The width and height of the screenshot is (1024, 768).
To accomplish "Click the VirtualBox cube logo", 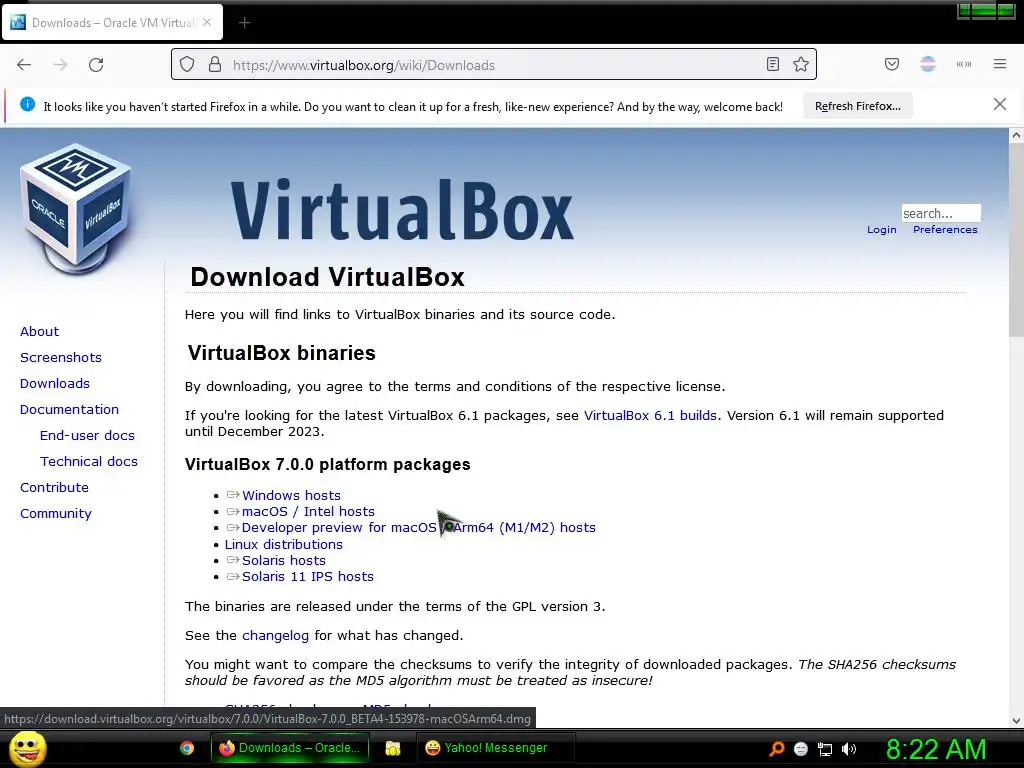I will [76, 209].
